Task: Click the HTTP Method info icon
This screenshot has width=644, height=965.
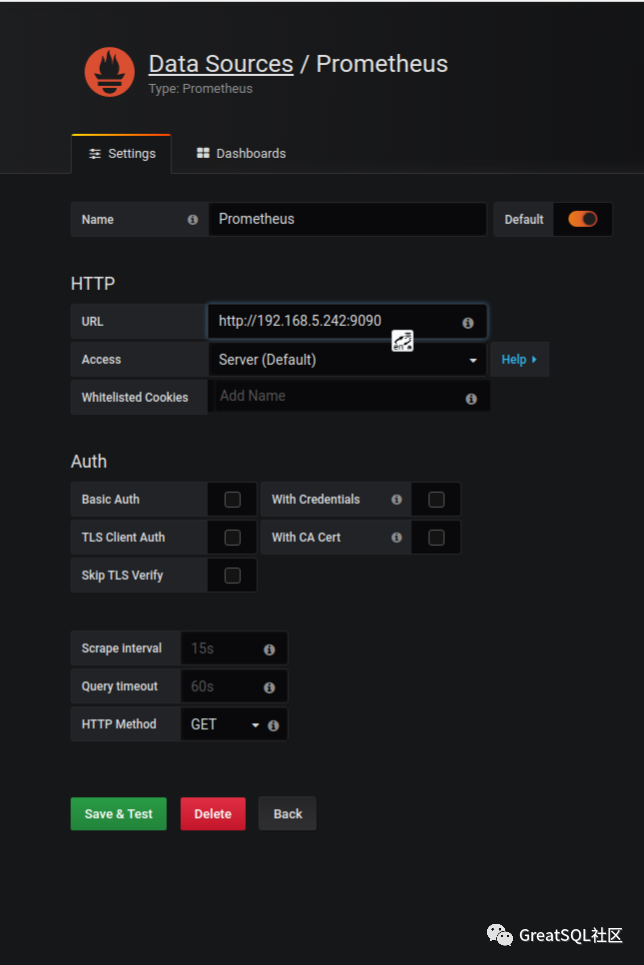Action: click(x=273, y=726)
